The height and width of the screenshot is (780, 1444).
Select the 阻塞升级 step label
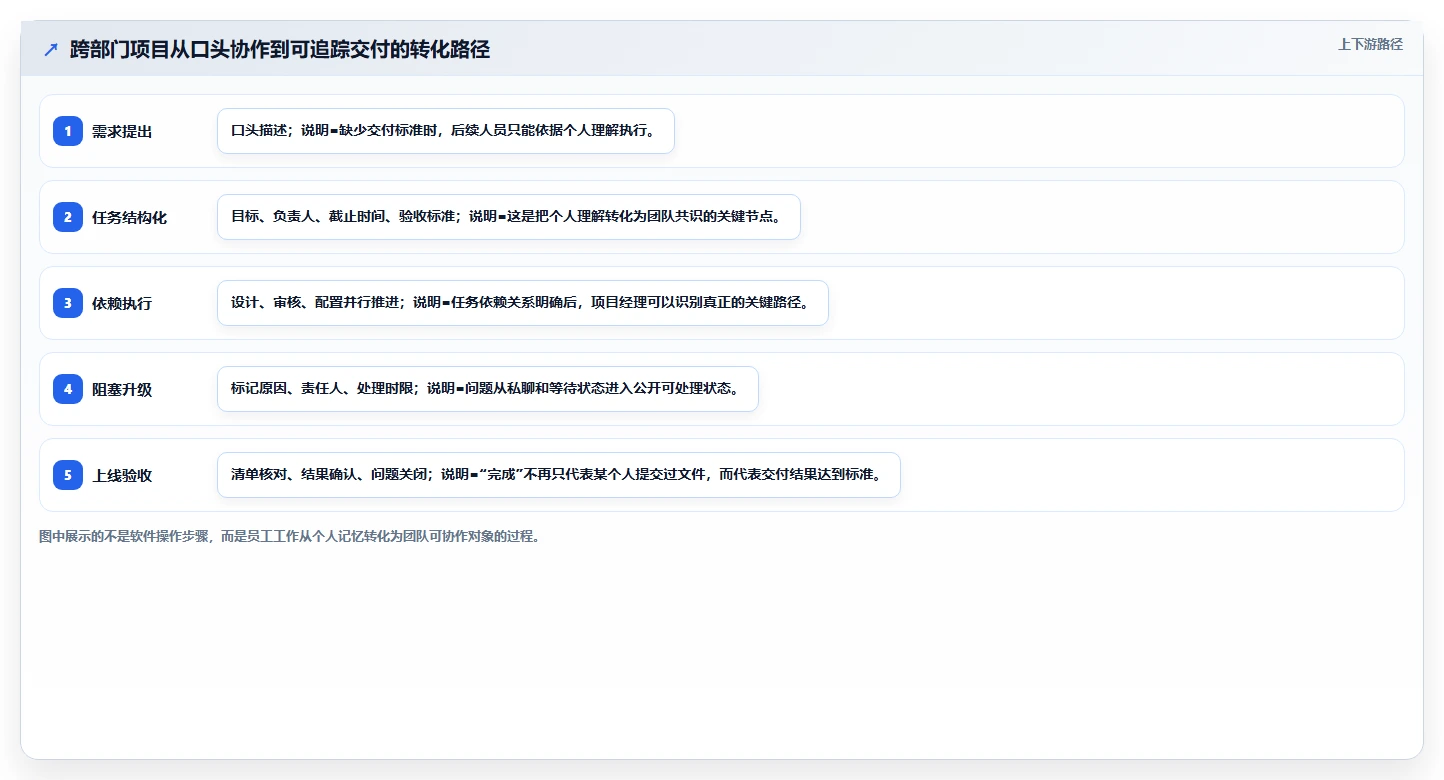tap(122, 389)
